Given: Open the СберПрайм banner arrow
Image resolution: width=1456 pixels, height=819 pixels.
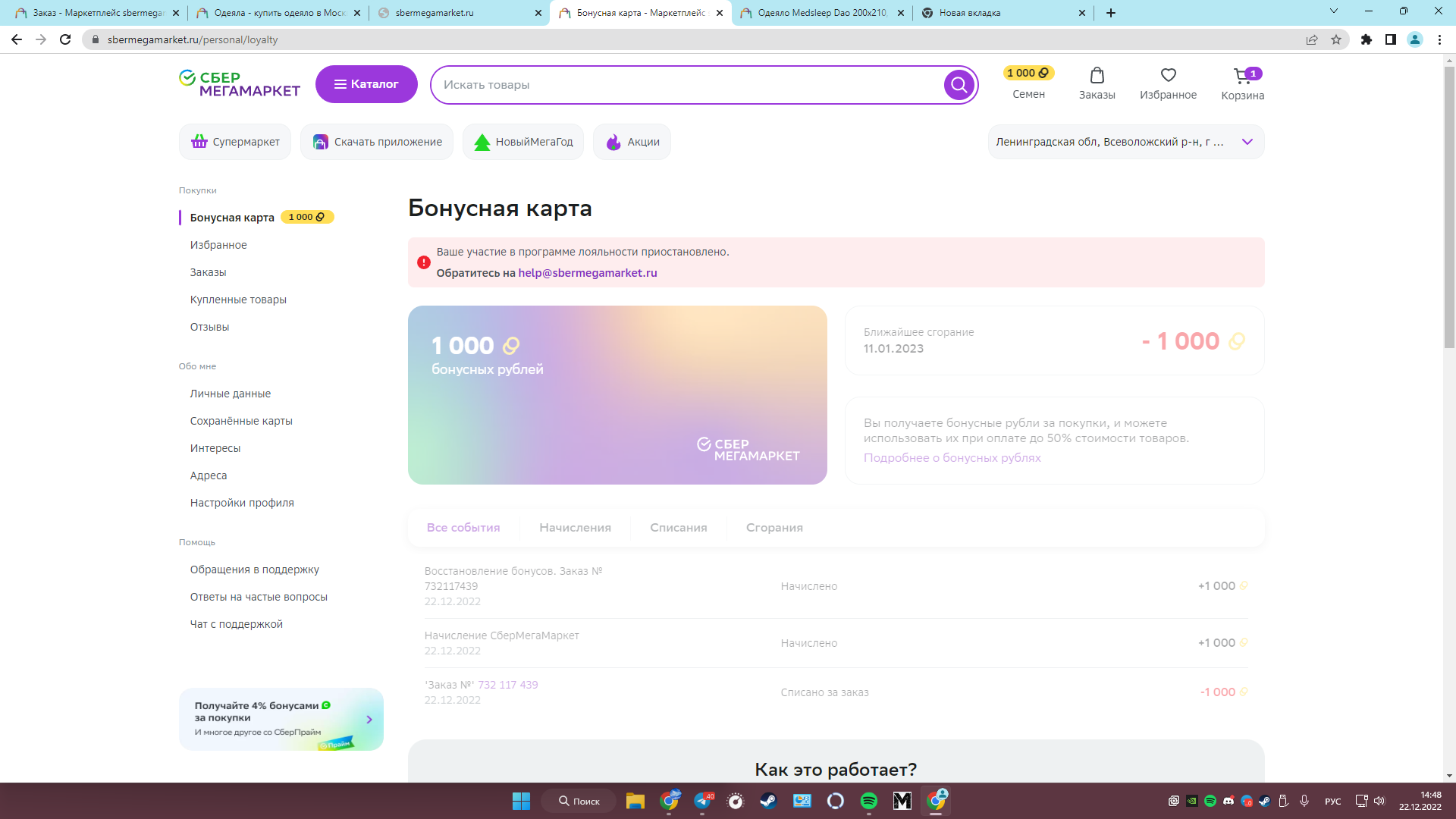Looking at the screenshot, I should click(369, 720).
